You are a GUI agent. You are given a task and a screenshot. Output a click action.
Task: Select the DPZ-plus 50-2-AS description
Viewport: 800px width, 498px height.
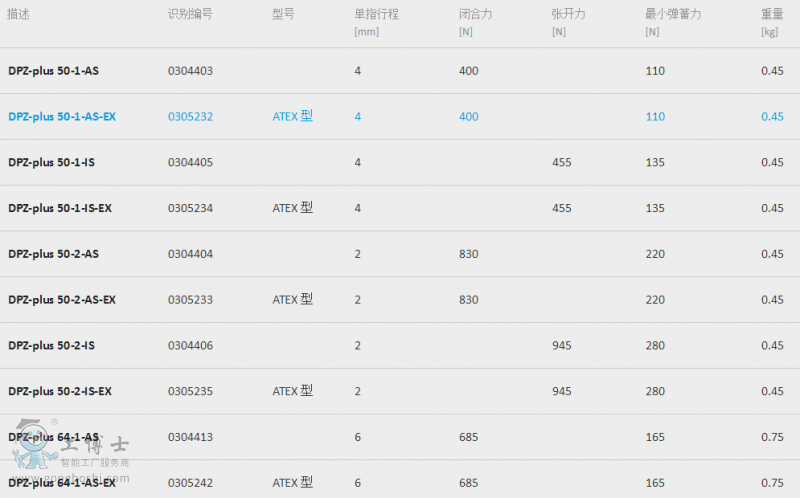[54, 254]
